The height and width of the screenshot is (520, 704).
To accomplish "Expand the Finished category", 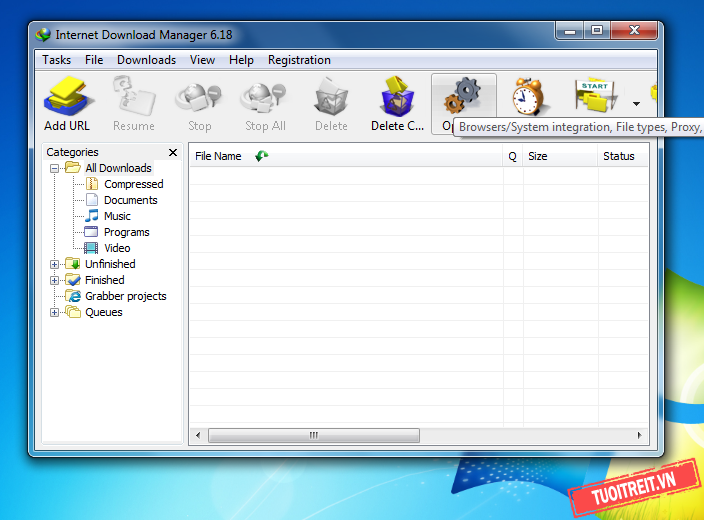I will (55, 280).
